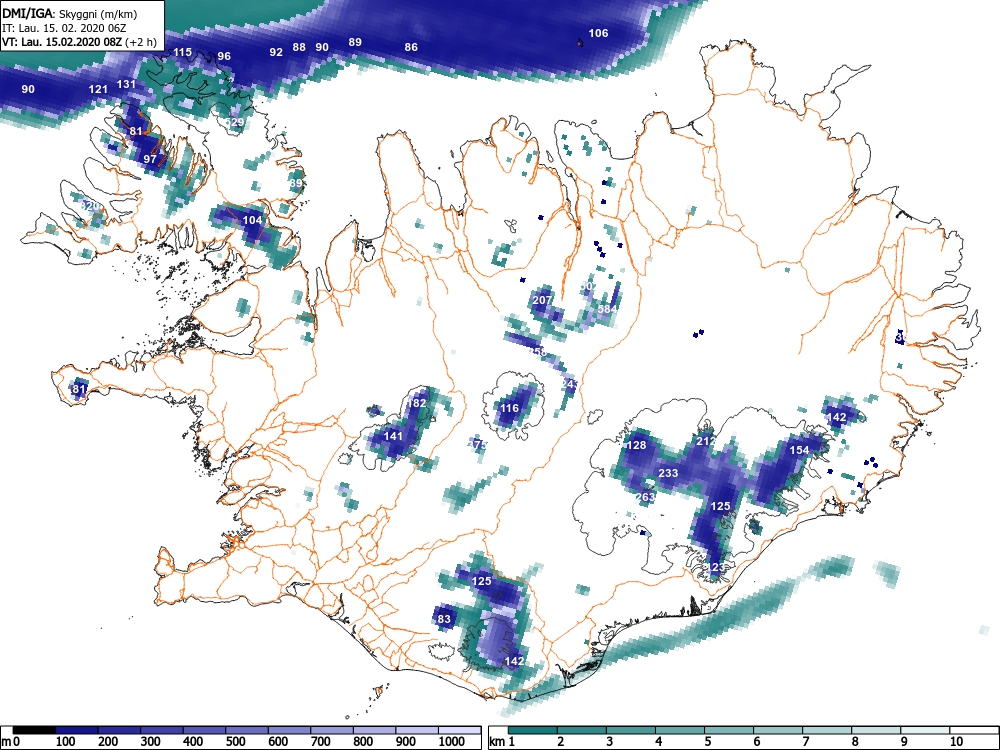Screen dimensions: 1000x750
Task: Click the "5" label on the kilometer scale
Action: coord(707,742)
